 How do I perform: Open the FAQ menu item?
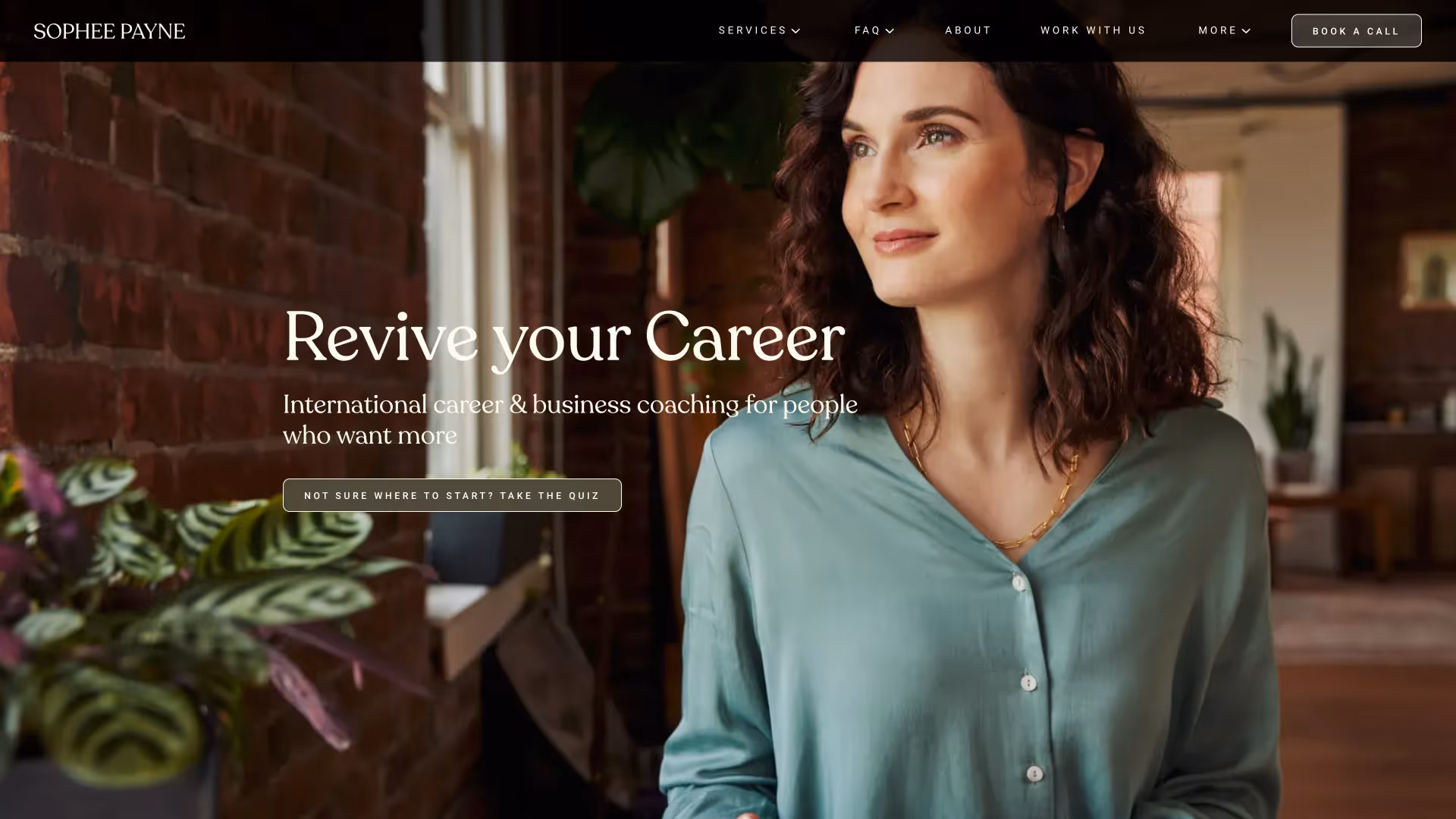pyautogui.click(x=867, y=30)
